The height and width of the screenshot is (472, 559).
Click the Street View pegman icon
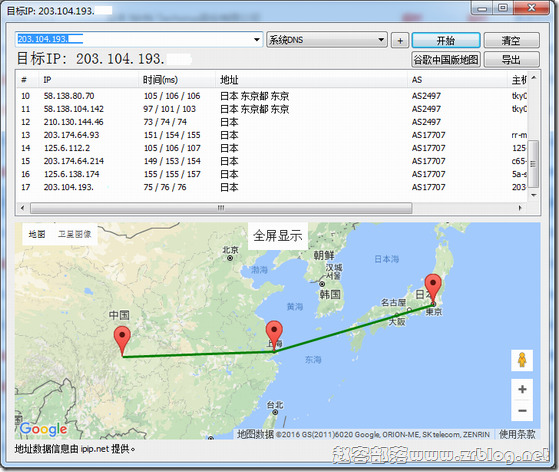click(x=522, y=360)
